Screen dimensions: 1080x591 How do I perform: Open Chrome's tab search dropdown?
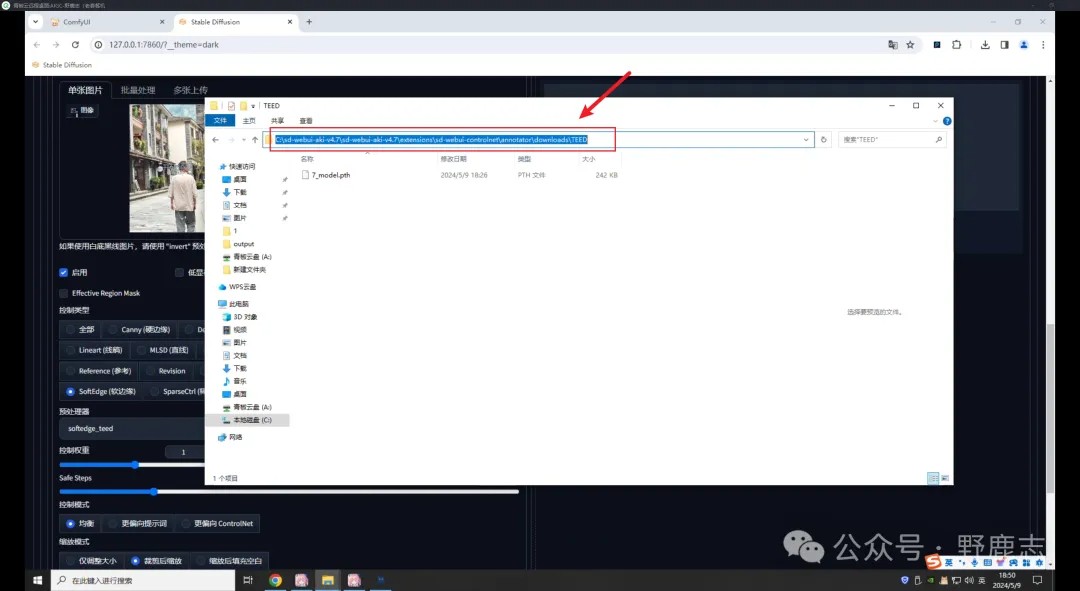36,22
